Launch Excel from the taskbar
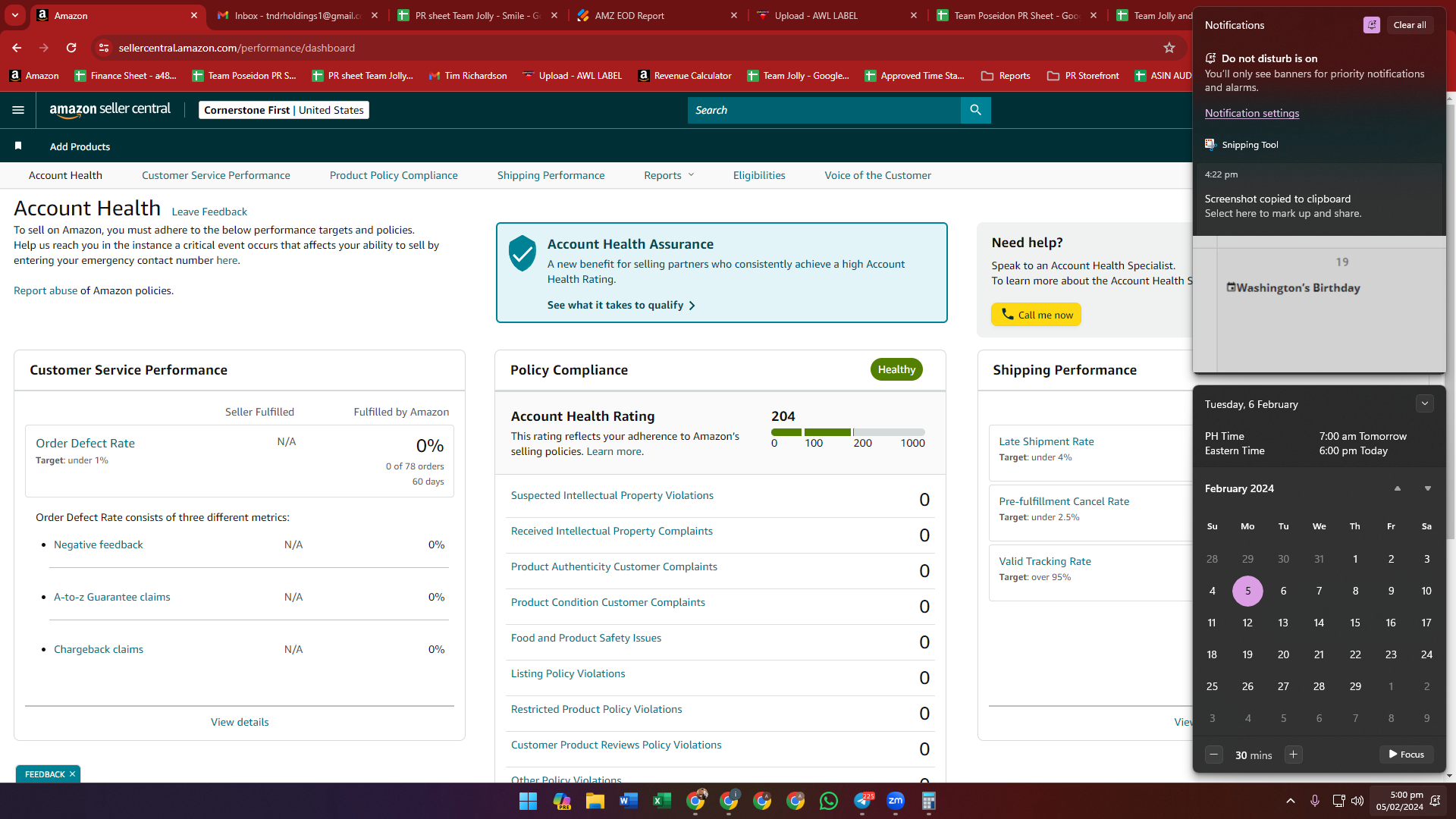The height and width of the screenshot is (819, 1456). pyautogui.click(x=661, y=801)
